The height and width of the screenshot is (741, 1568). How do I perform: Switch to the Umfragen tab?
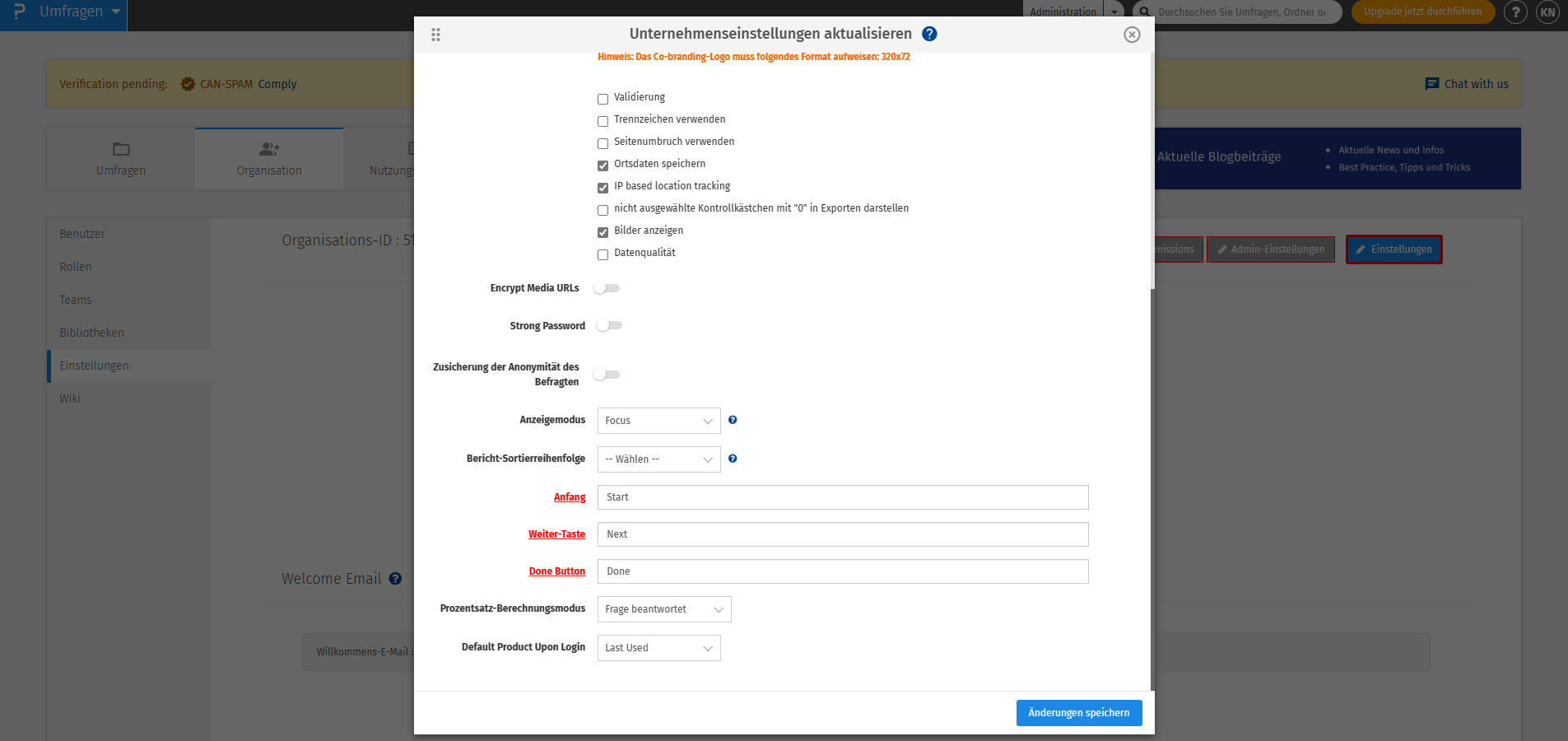120,158
